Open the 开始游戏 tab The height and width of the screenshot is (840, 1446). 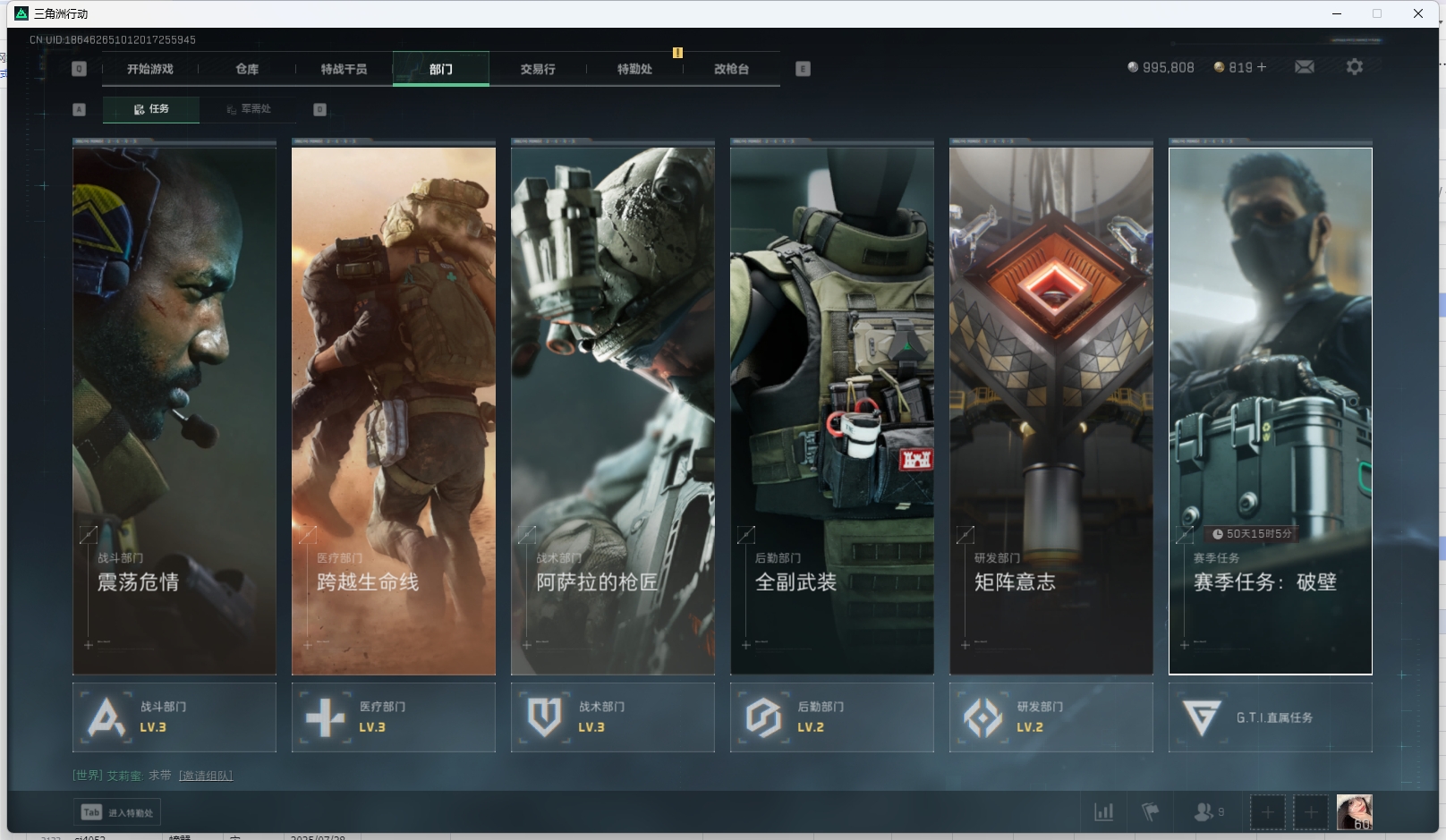pyautogui.click(x=149, y=69)
